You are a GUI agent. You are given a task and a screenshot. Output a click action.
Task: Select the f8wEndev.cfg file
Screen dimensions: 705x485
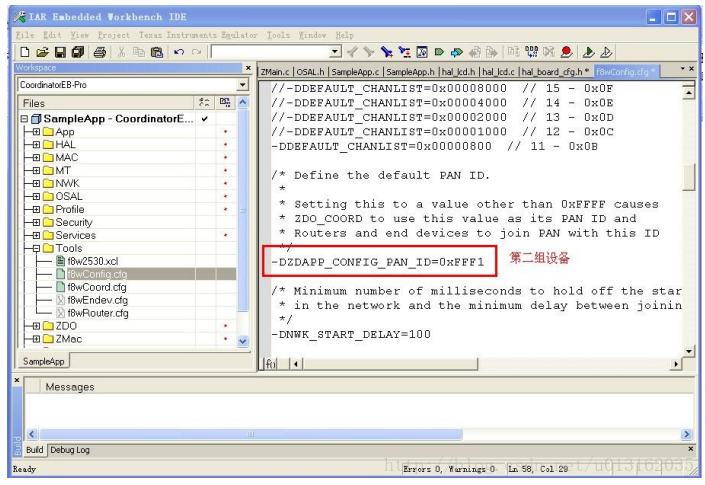point(97,300)
